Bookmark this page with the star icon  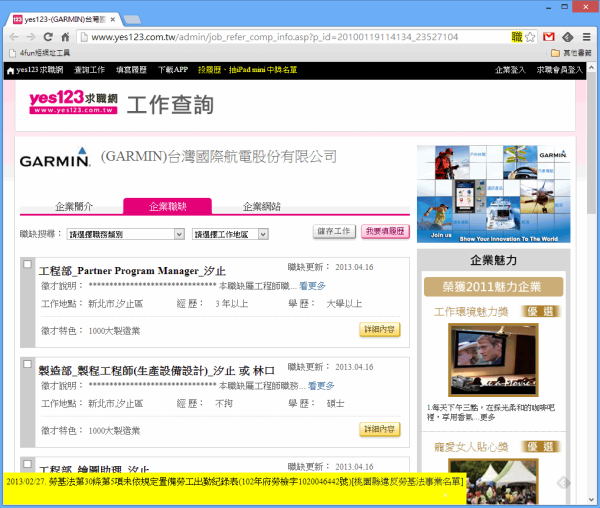[530, 37]
